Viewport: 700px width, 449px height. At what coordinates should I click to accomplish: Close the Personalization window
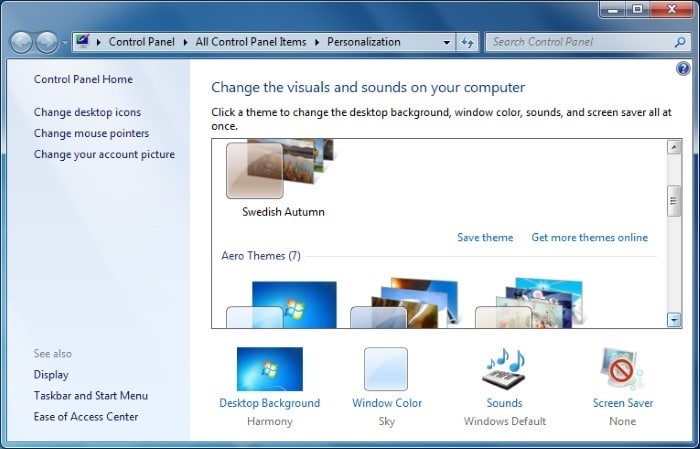pos(672,9)
